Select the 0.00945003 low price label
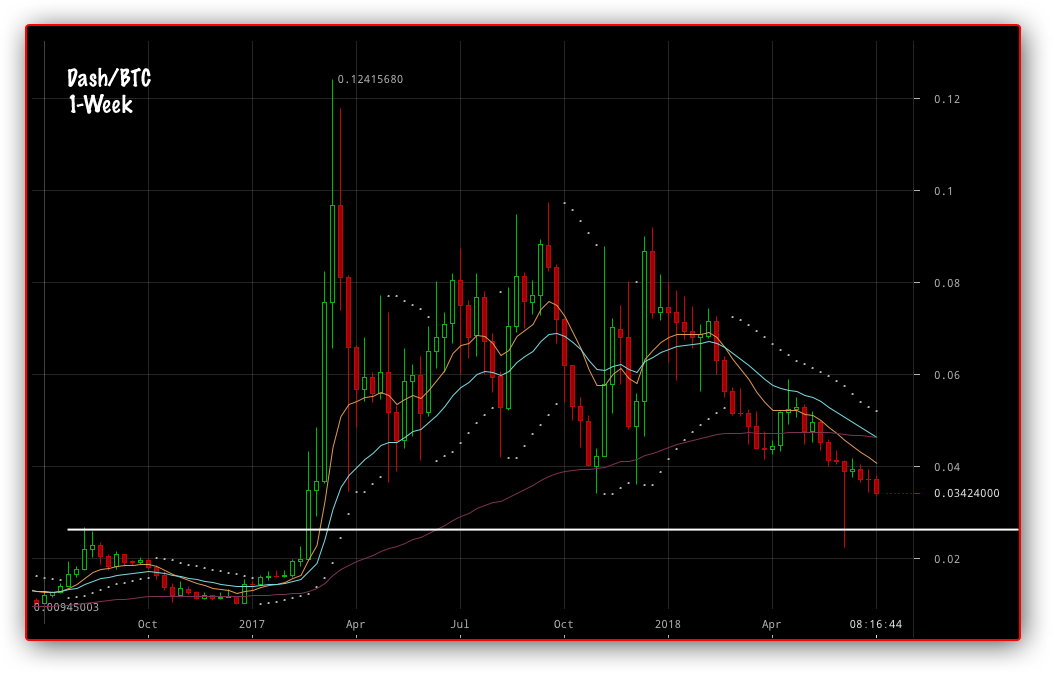1052x673 pixels. pyautogui.click(x=66, y=607)
